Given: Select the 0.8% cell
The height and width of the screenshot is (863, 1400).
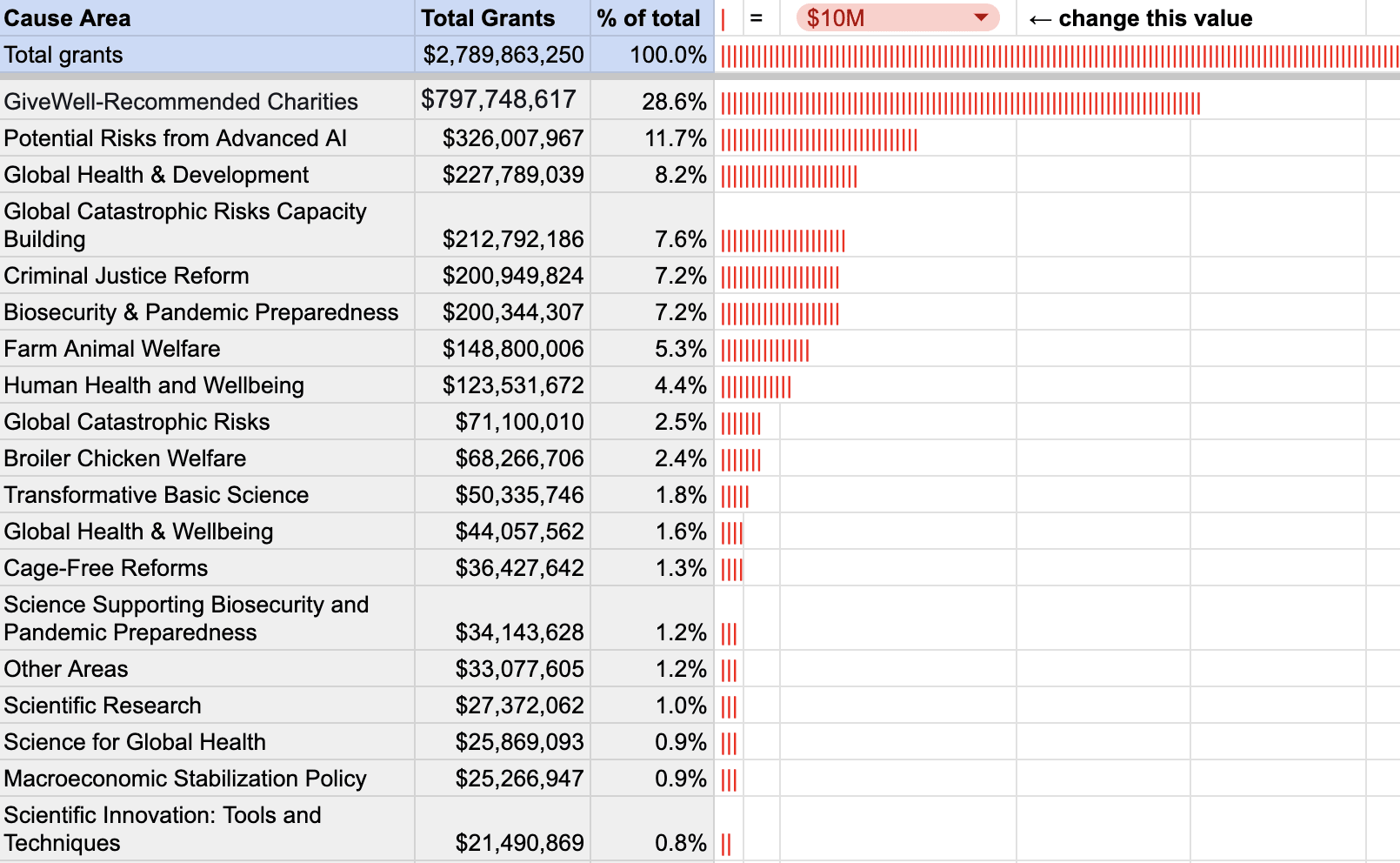Looking at the screenshot, I should [x=652, y=828].
